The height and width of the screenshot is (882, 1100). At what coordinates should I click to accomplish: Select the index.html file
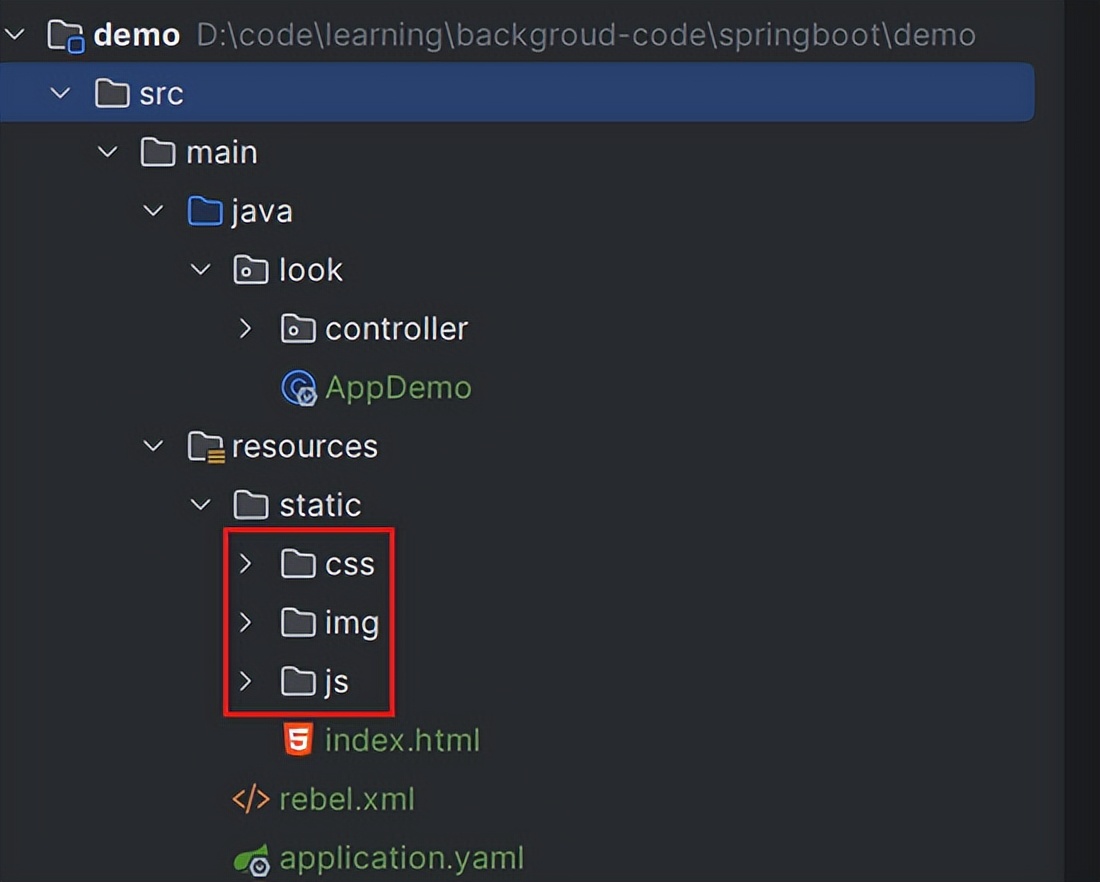click(x=402, y=740)
